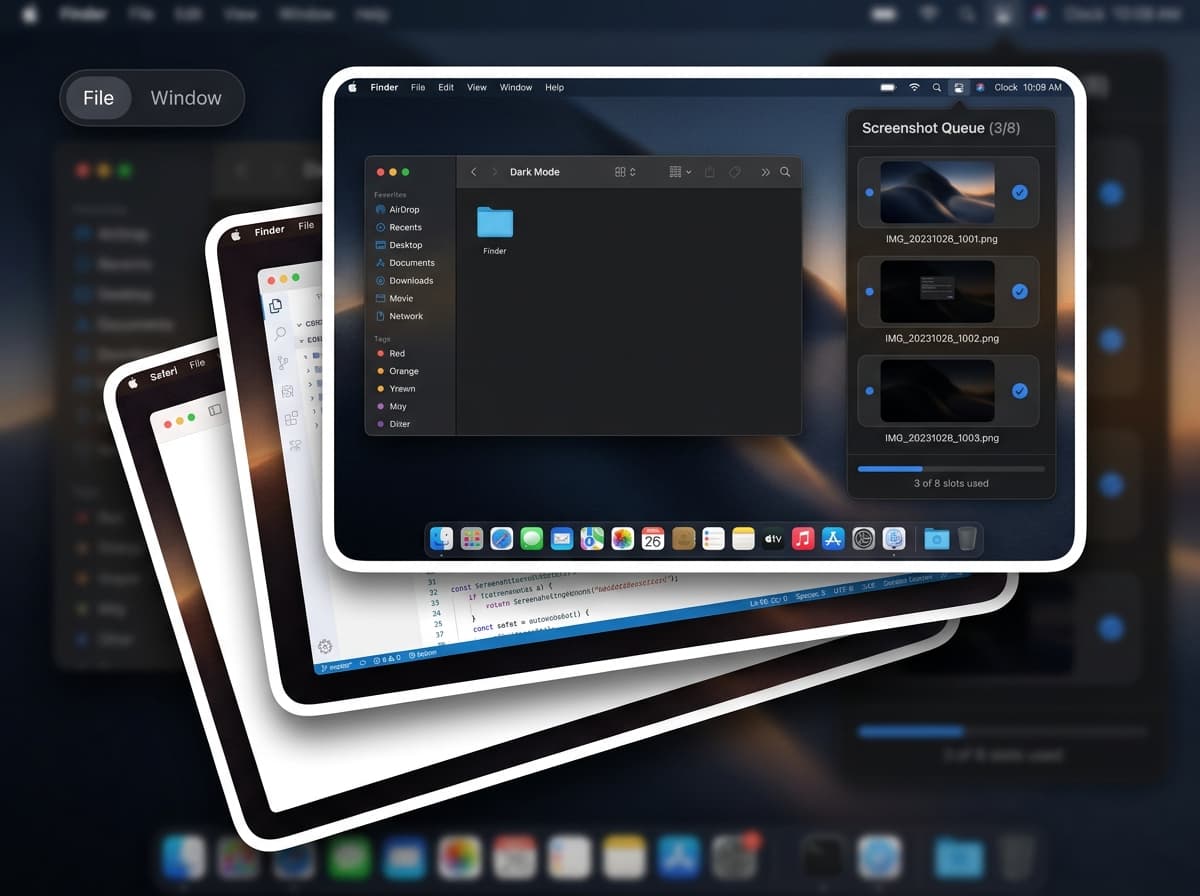Launch Launchpad from the dock
The image size is (1200, 896).
[x=471, y=539]
